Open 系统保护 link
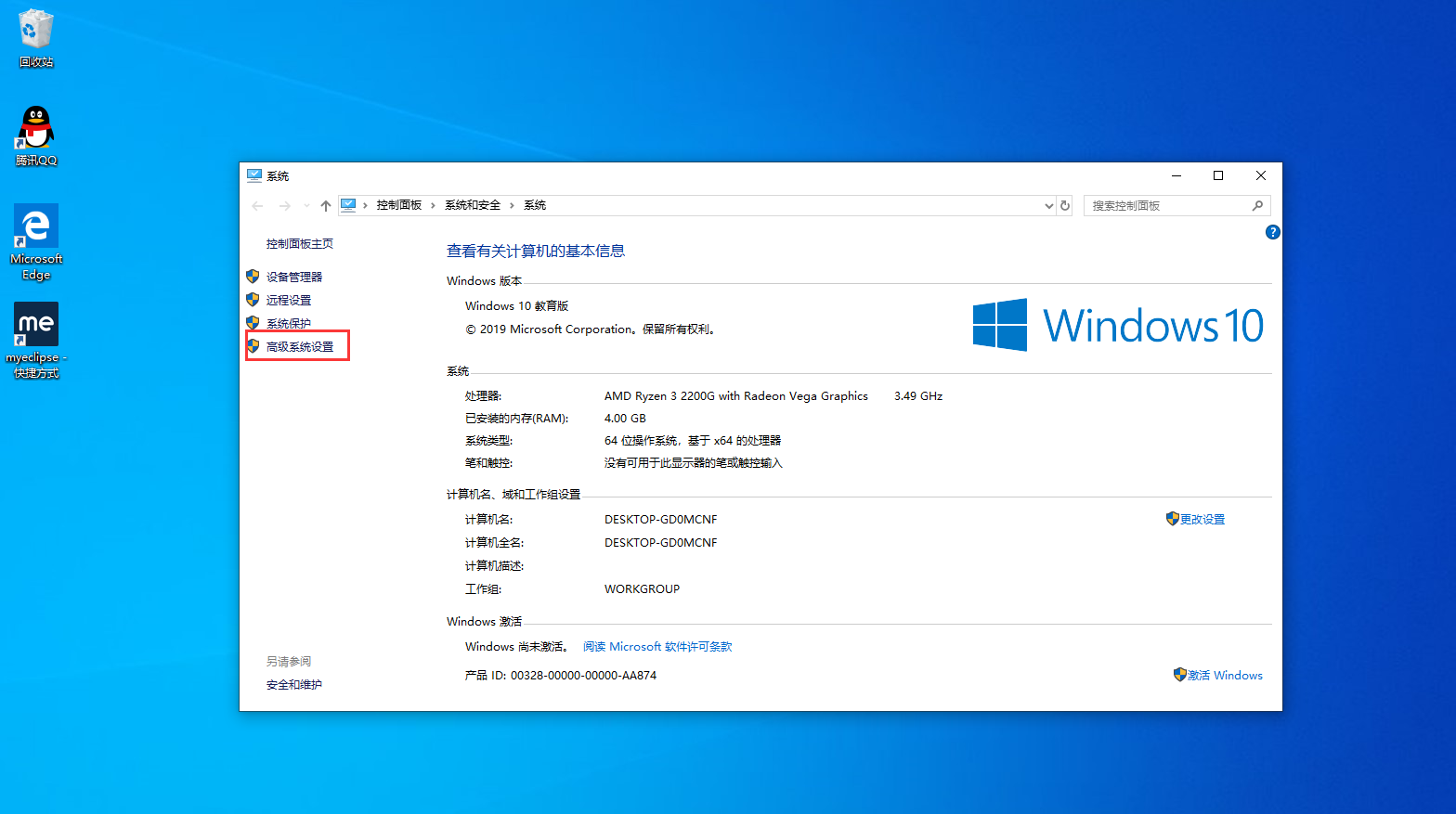The width and height of the screenshot is (1456, 814). pos(289,324)
